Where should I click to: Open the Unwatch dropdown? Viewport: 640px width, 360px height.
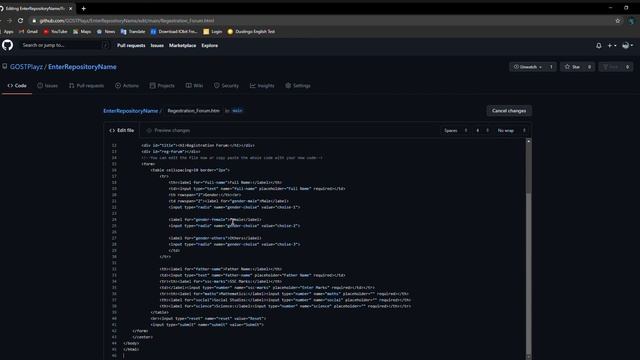528,67
